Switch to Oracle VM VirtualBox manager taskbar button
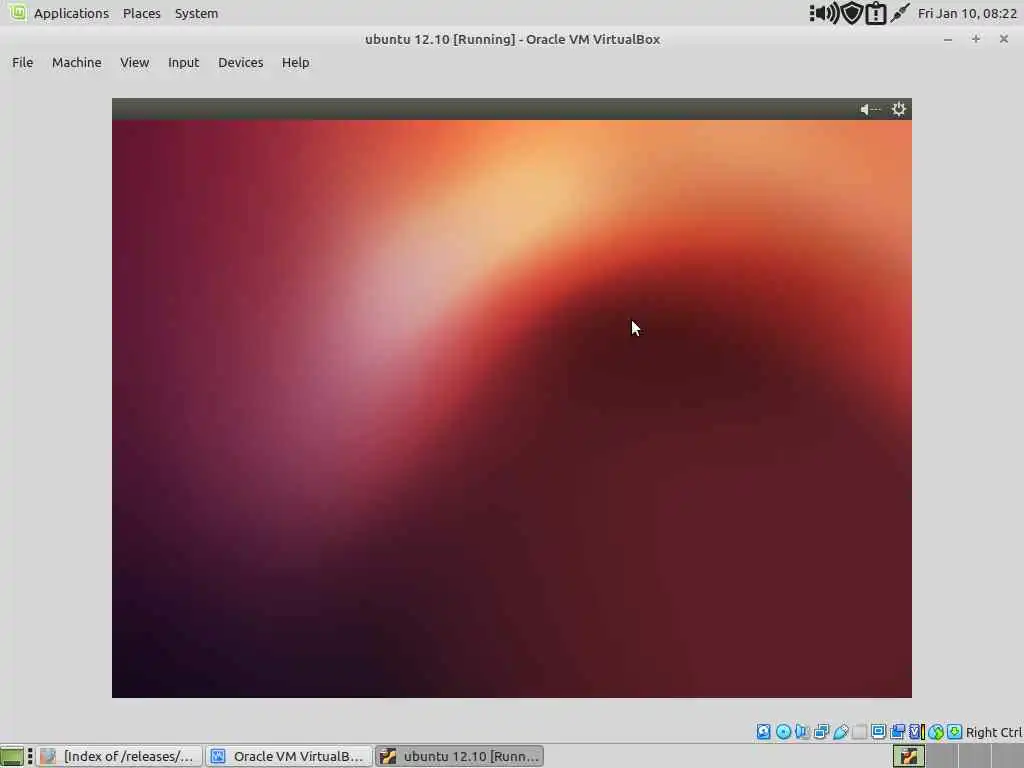 coord(289,756)
